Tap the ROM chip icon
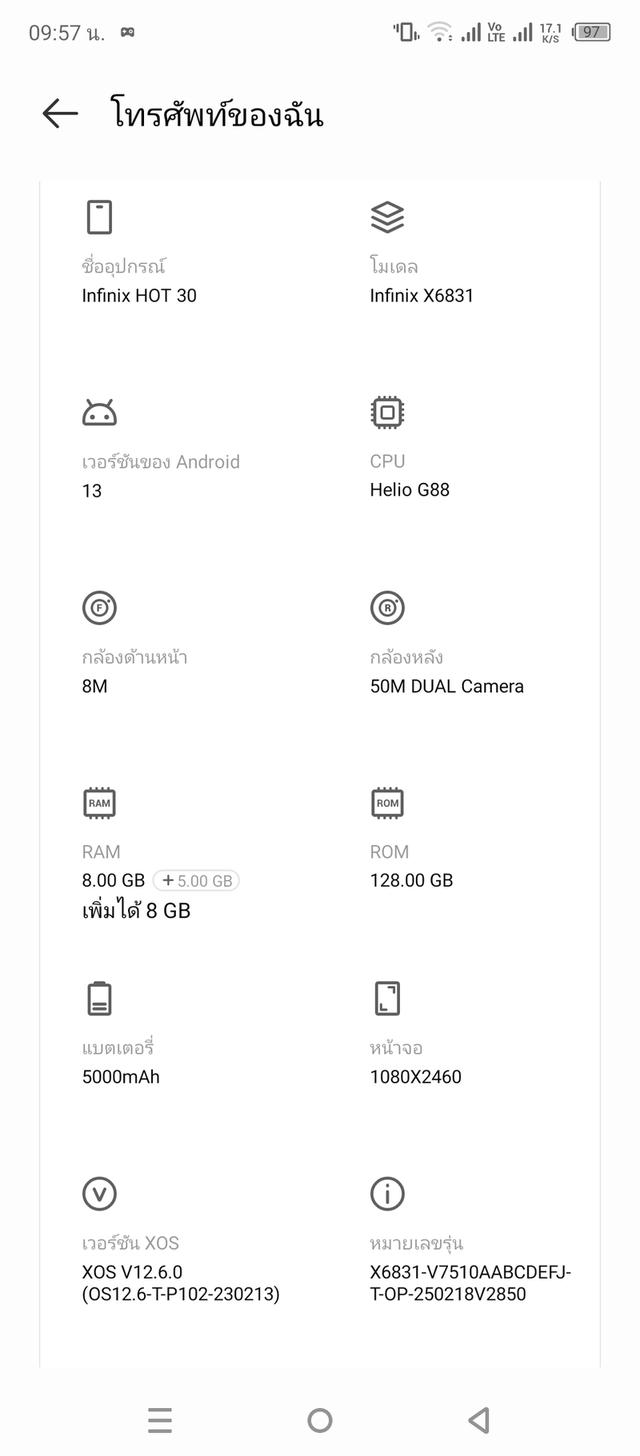The height and width of the screenshot is (1456, 640). point(387,802)
